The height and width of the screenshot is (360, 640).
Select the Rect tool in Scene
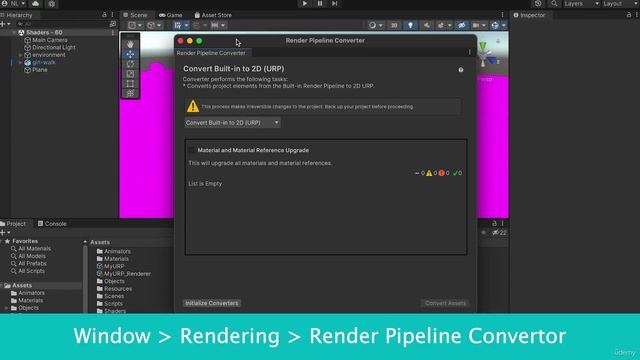tap(130, 83)
